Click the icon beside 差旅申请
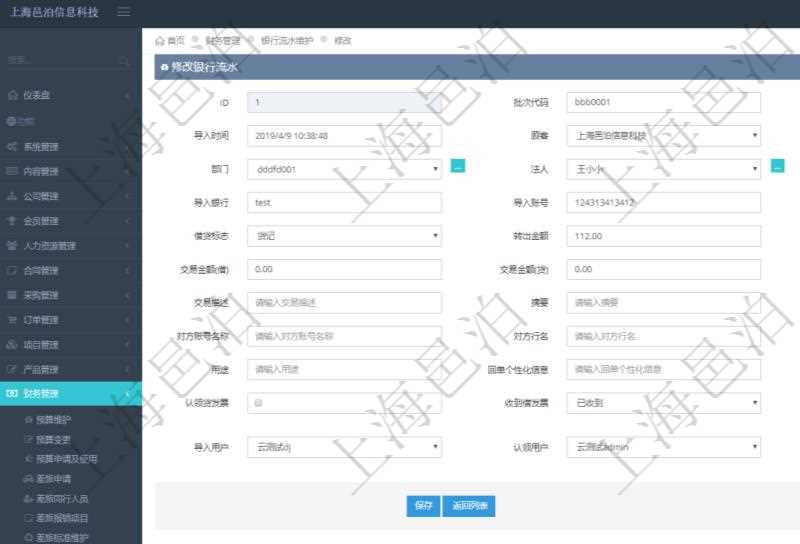The height and width of the screenshot is (544, 800). pyautogui.click(x=29, y=479)
